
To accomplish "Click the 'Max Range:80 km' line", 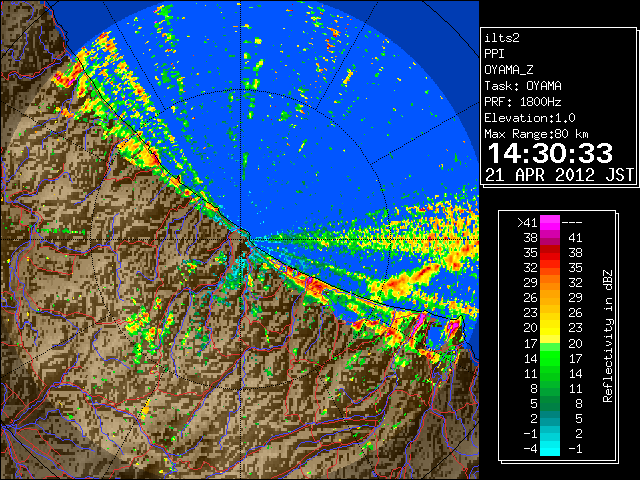I will pos(536,134).
